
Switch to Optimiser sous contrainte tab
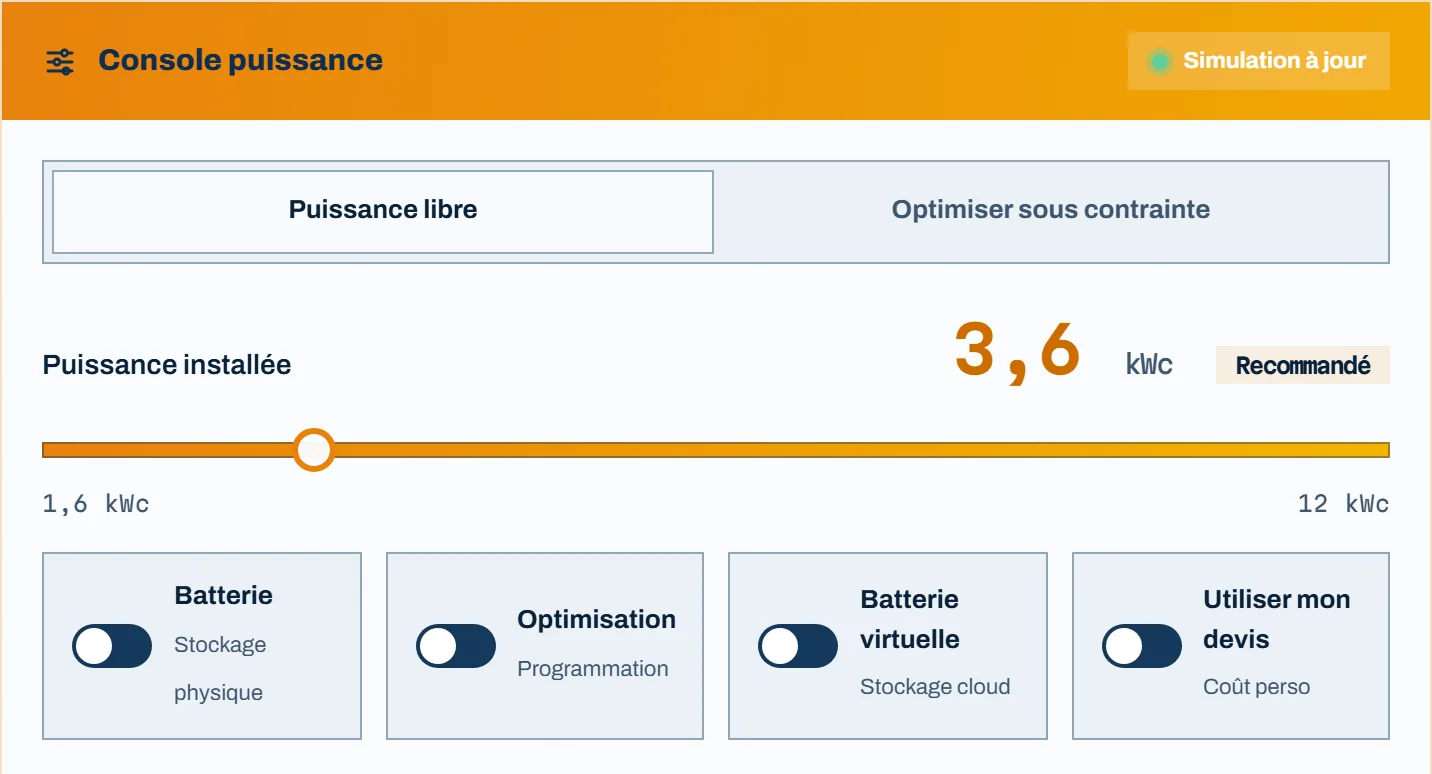tap(1051, 211)
